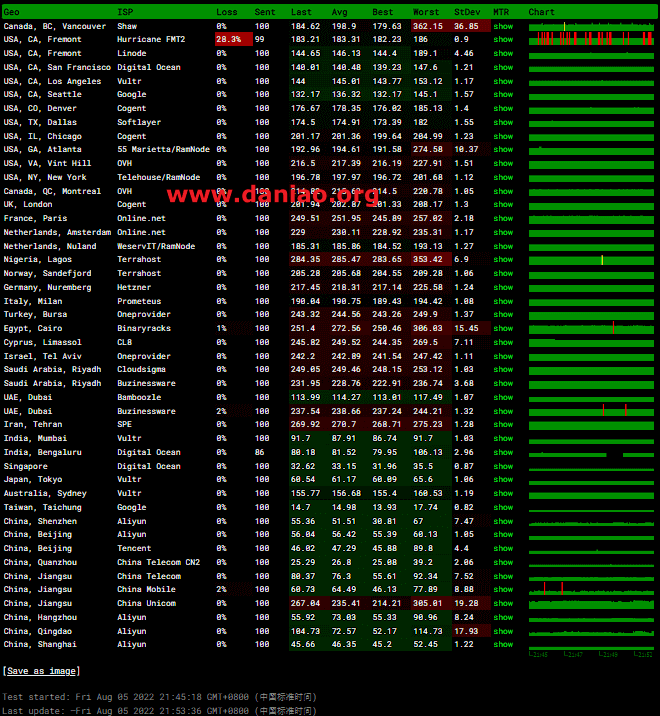This screenshot has height=716, width=660.
Task: Show MTR for Hurricane FMT2 Fremont
Action: (x=503, y=39)
